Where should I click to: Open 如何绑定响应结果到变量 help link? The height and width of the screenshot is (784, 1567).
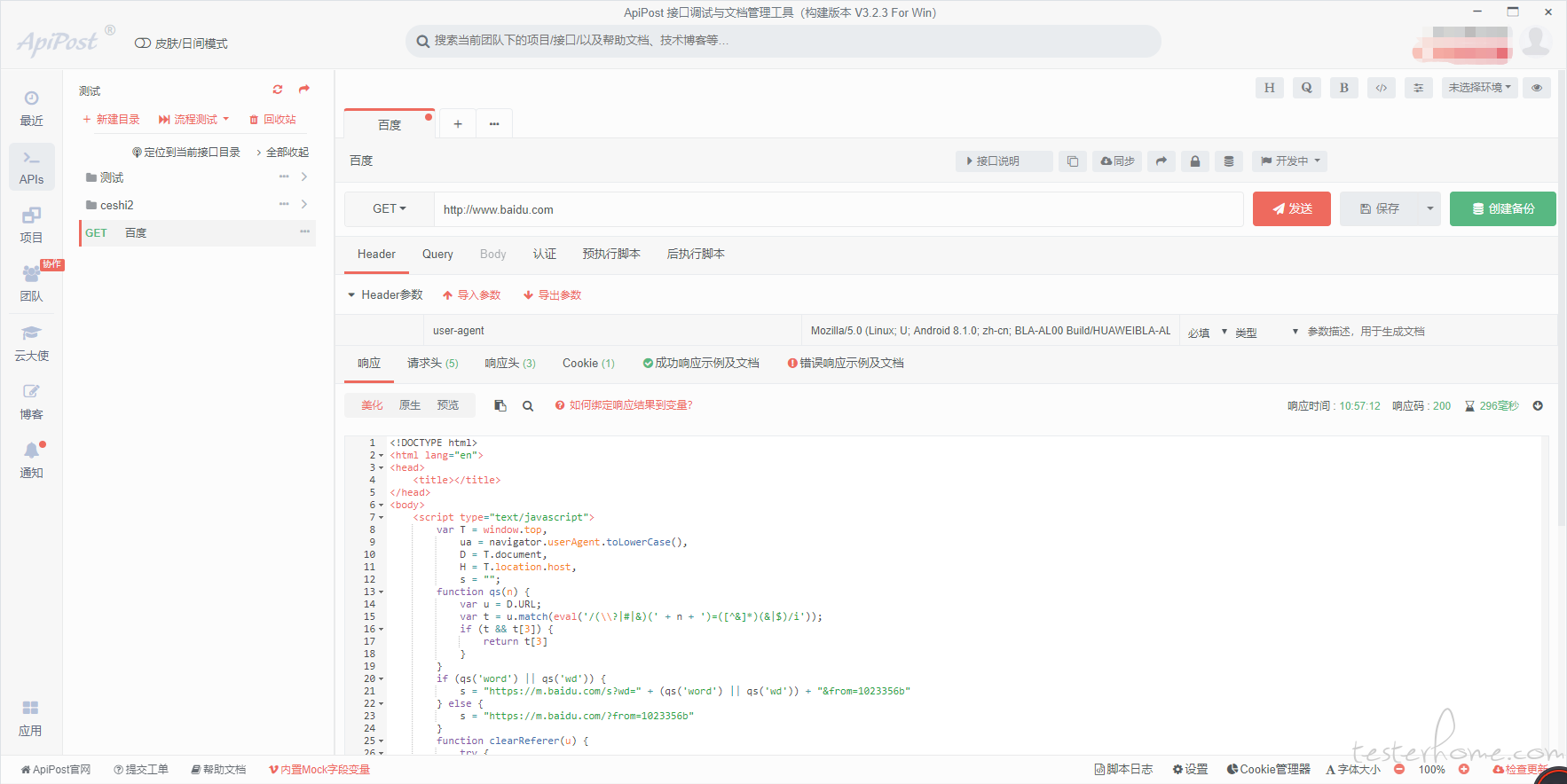tap(624, 405)
